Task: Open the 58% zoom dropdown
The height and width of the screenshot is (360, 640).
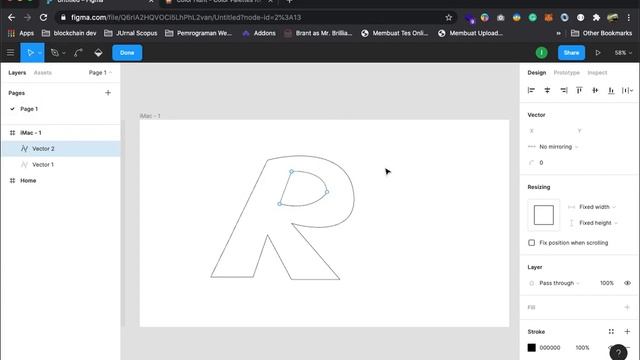Action: pyautogui.click(x=623, y=53)
